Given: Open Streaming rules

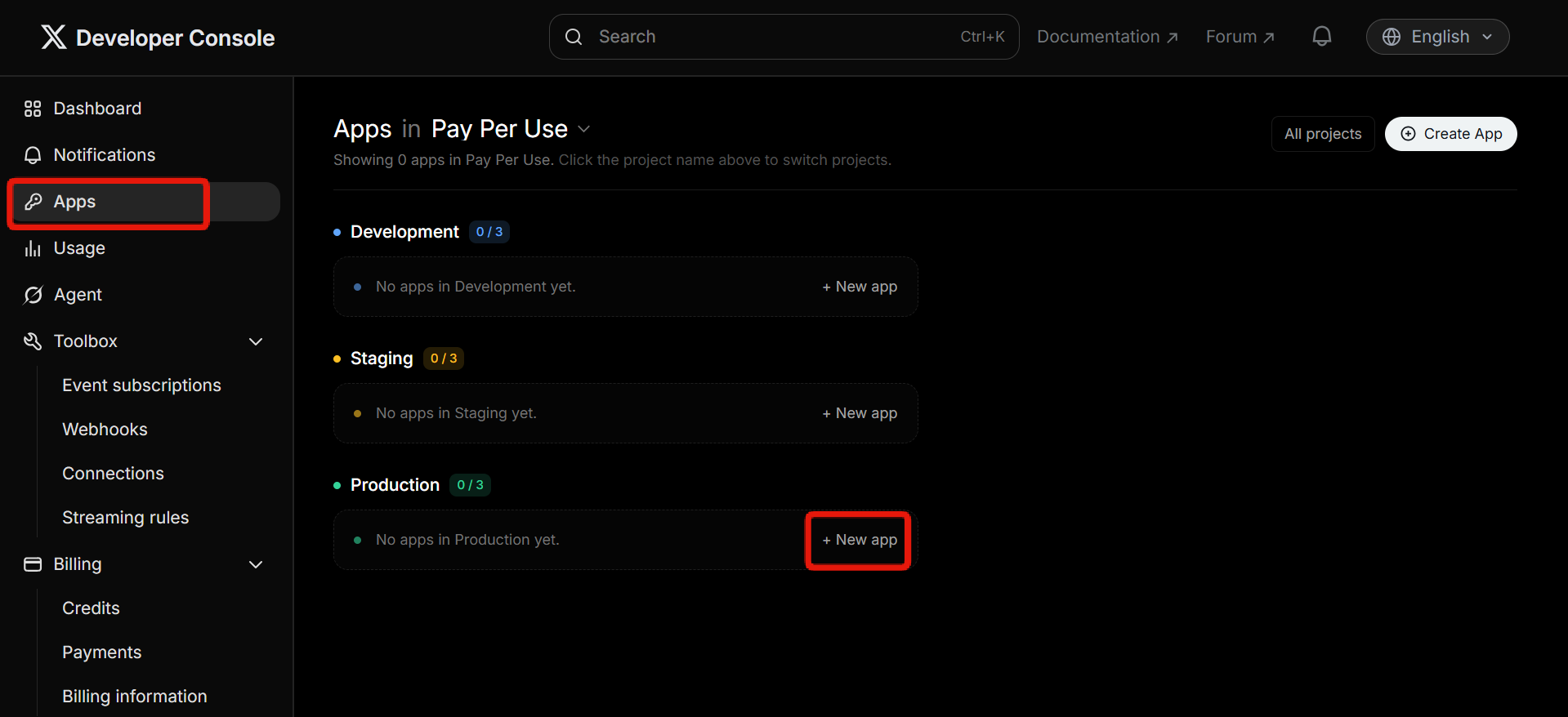Looking at the screenshot, I should tap(125, 518).
